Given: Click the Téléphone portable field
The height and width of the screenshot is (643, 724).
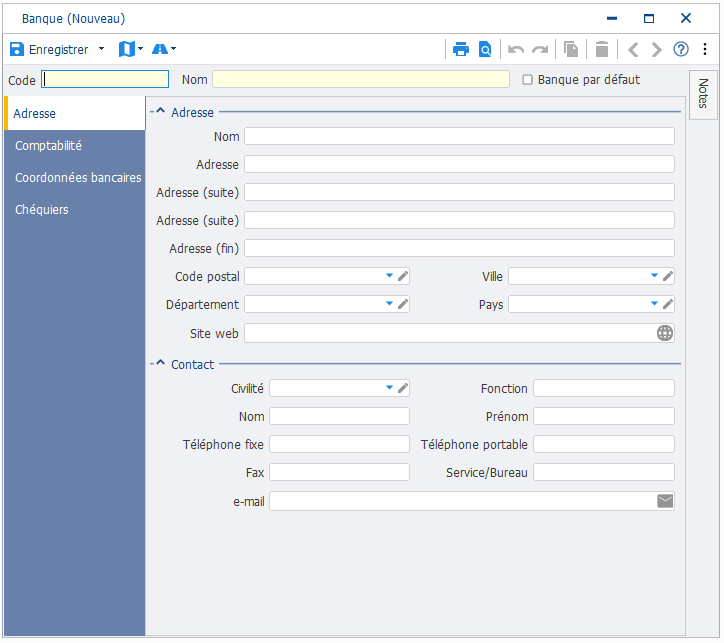Looking at the screenshot, I should pyautogui.click(x=604, y=444).
